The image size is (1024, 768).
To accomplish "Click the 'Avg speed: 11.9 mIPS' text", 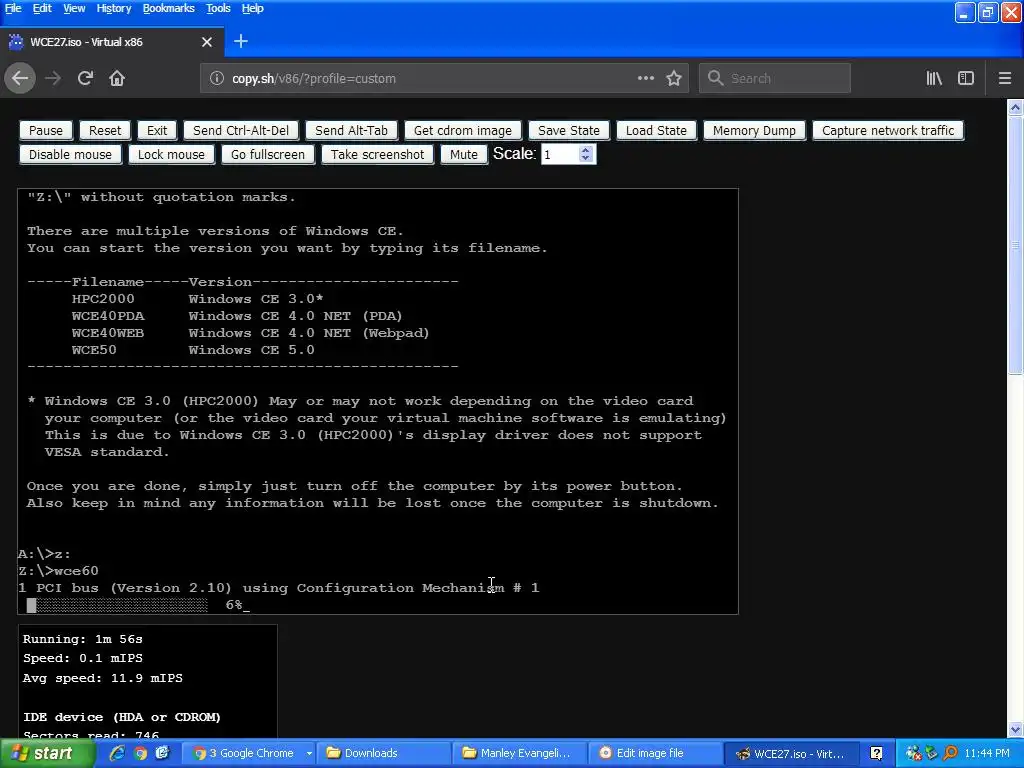I will (103, 679).
